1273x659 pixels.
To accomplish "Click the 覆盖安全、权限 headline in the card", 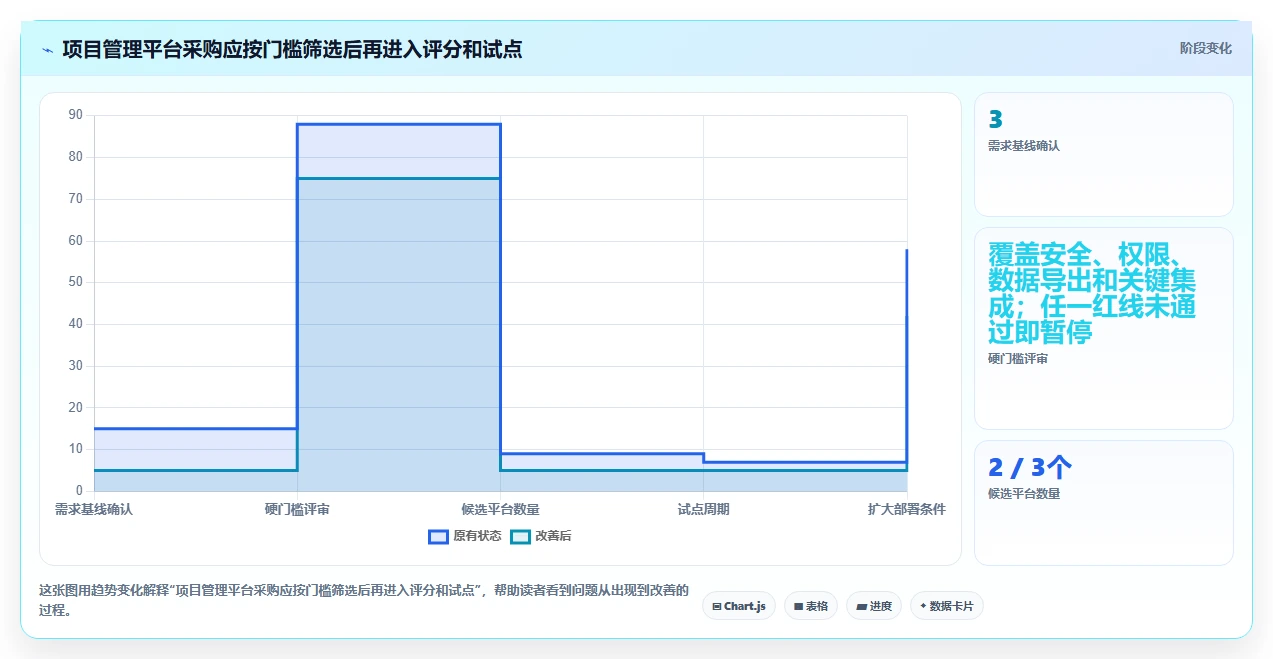I will (1092, 293).
